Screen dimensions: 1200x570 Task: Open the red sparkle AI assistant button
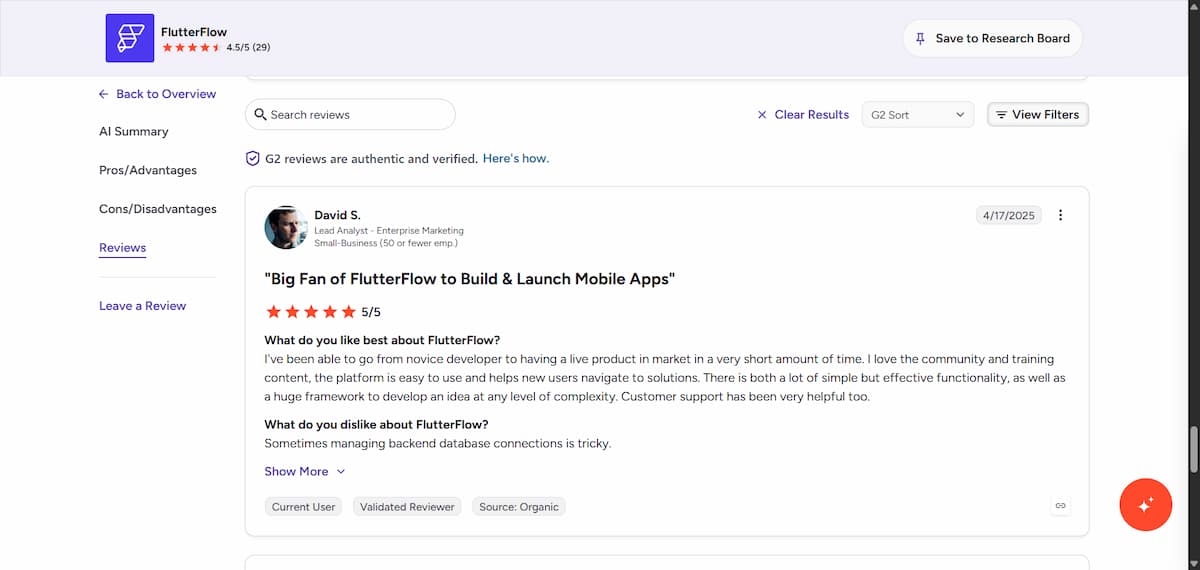pos(1146,505)
